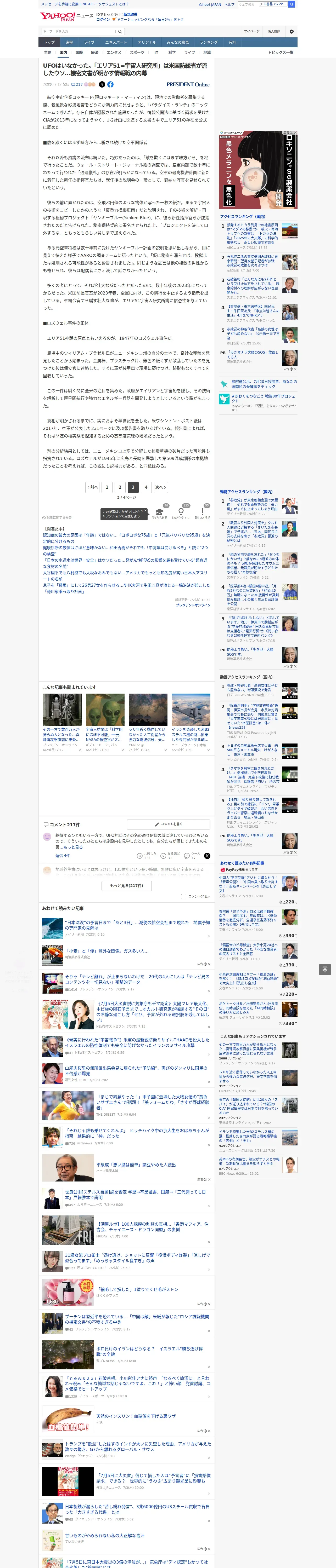Open the 速報 tab
Screen dimensions: 336x1568
click(69, 43)
